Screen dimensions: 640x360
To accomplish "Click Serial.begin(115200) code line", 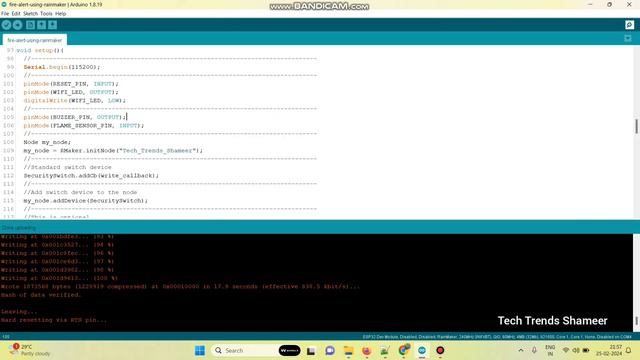I will pos(61,67).
